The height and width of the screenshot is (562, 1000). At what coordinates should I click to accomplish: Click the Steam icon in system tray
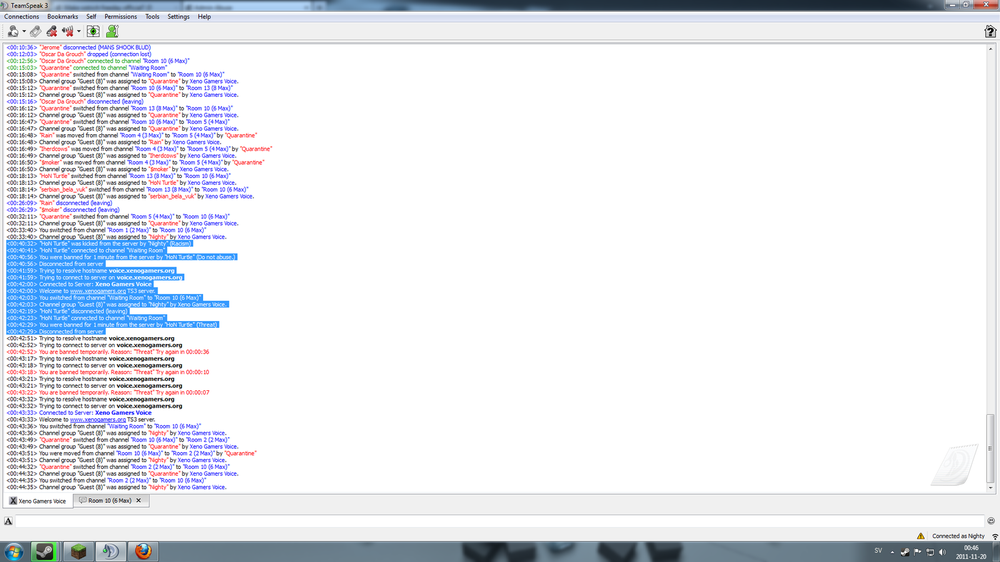(x=905, y=552)
